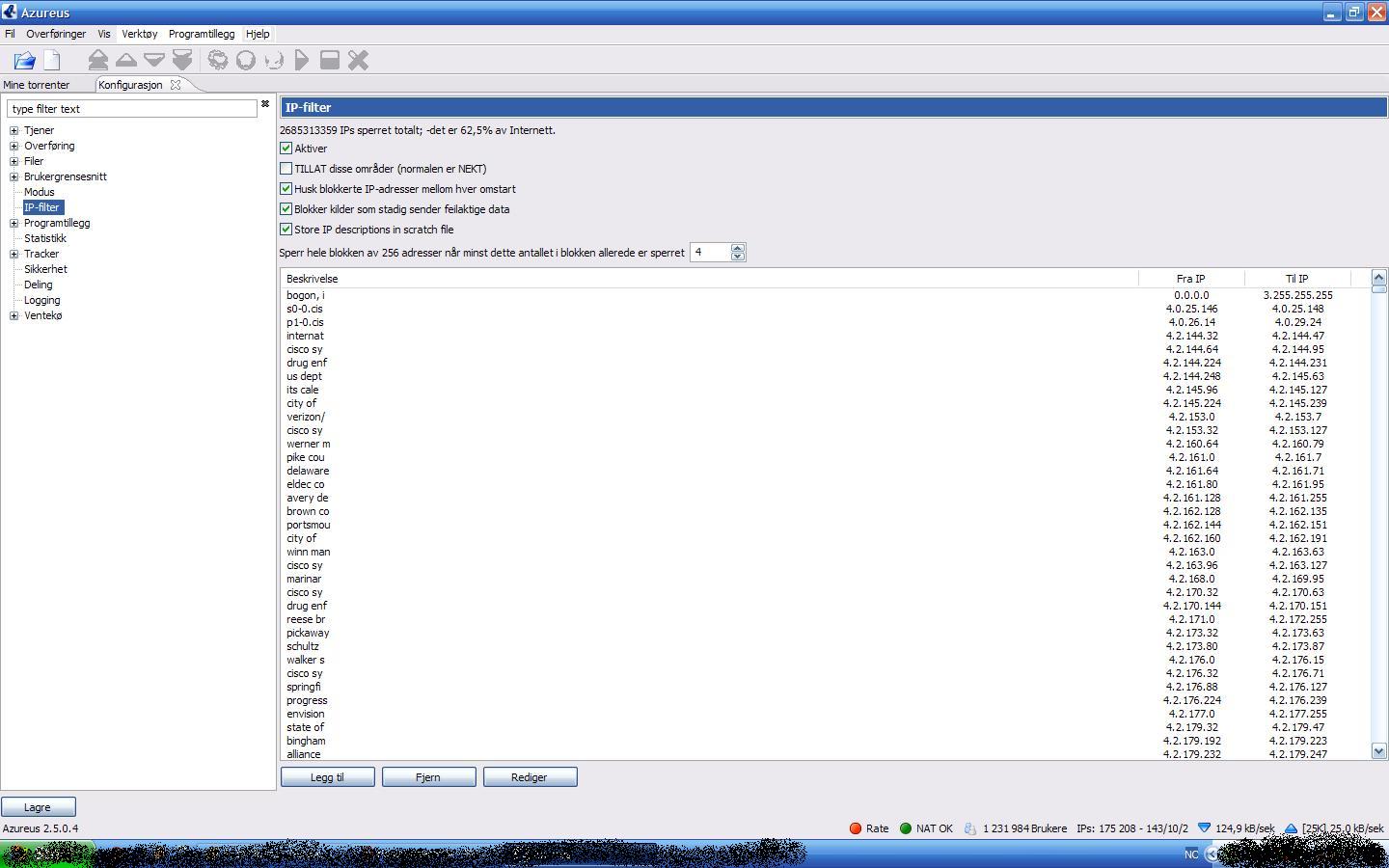Expand the Overføring tree node

(x=14, y=146)
